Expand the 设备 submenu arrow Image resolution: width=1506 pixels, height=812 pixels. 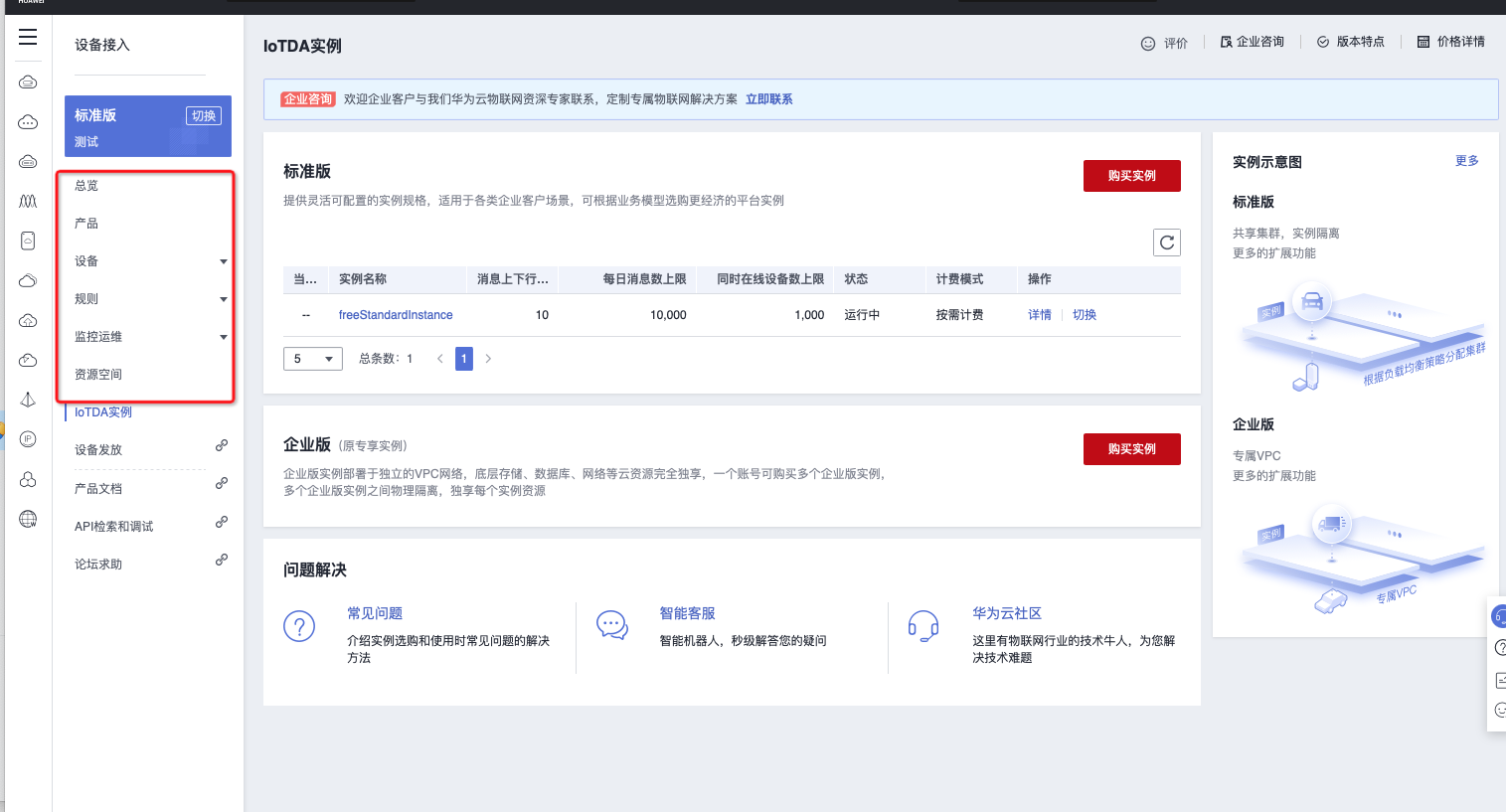[x=224, y=261]
